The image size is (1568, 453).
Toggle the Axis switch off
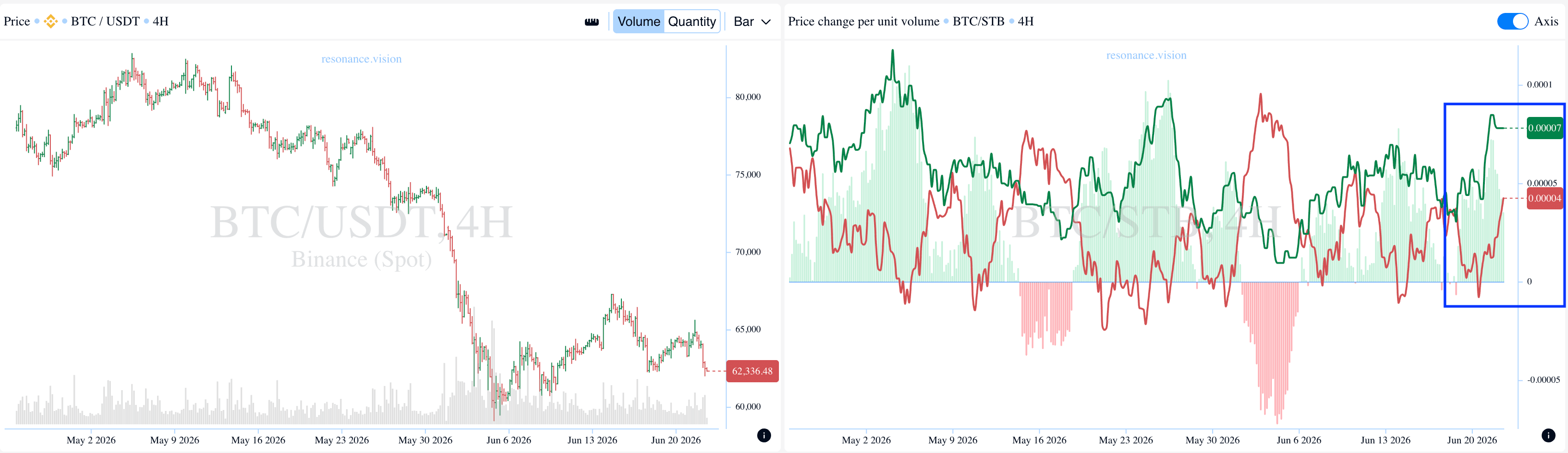click(1512, 21)
